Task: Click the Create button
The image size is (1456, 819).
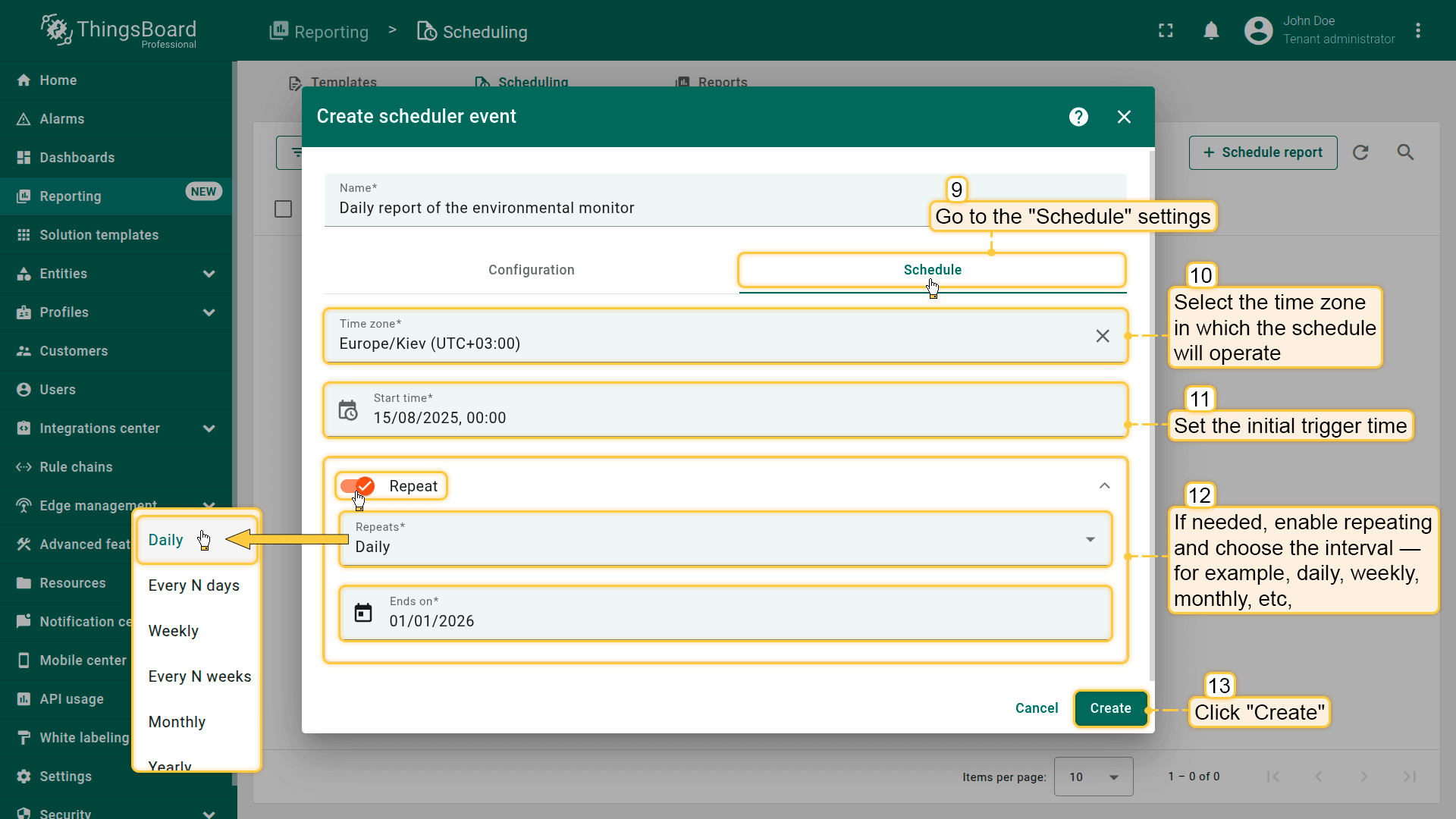Action: click(x=1110, y=708)
